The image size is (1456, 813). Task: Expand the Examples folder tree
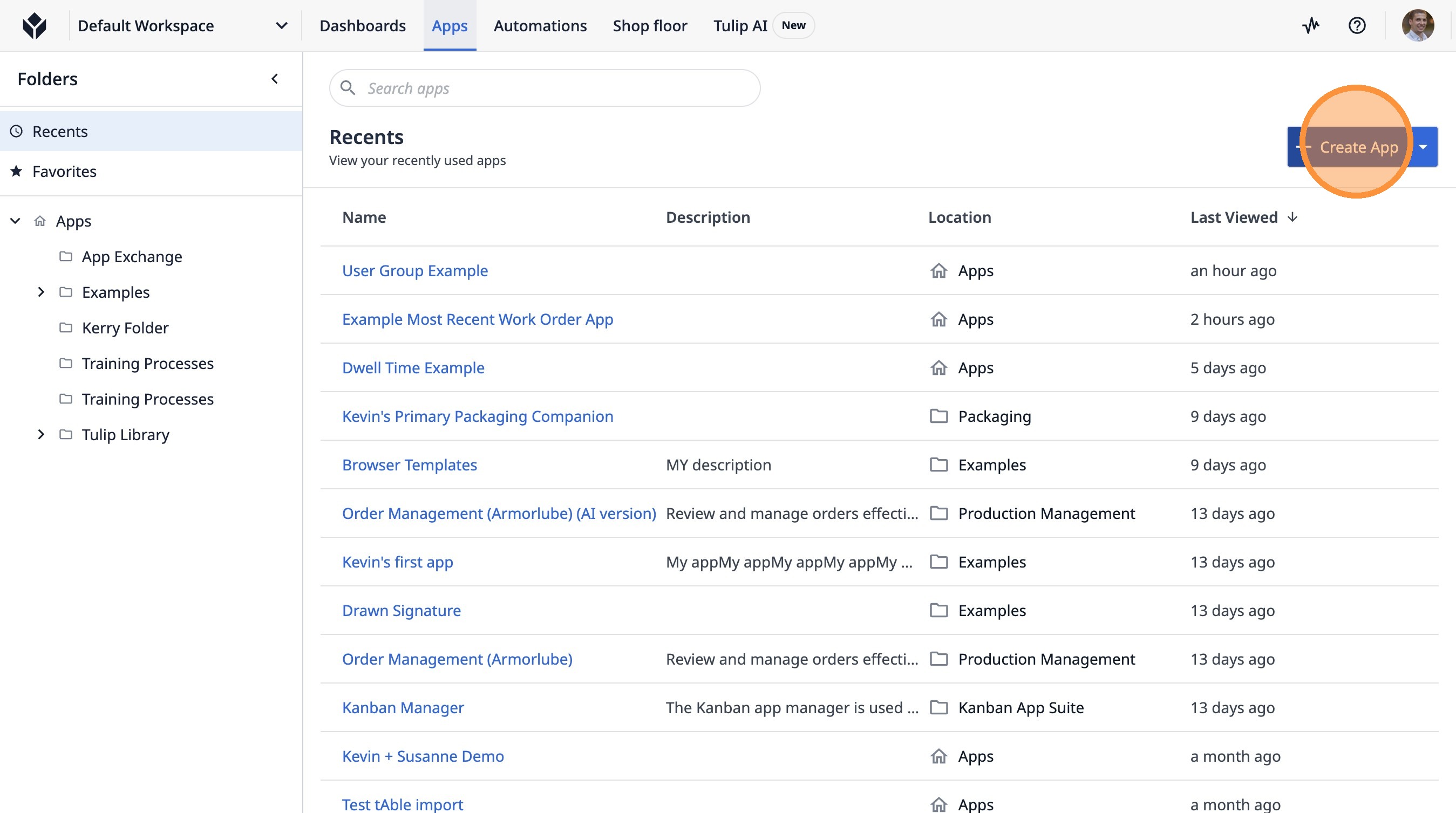coord(40,292)
